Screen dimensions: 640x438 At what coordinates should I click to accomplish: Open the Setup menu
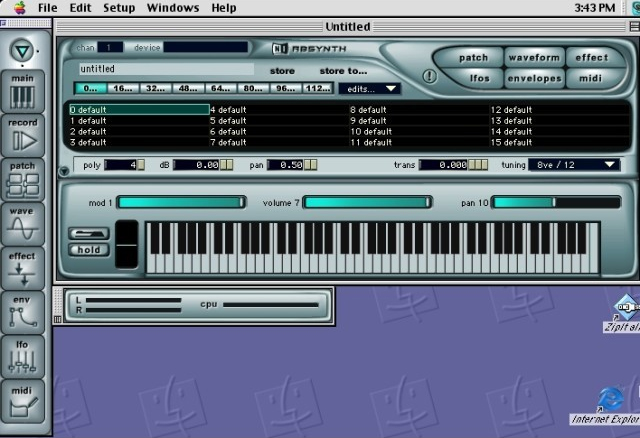(119, 8)
